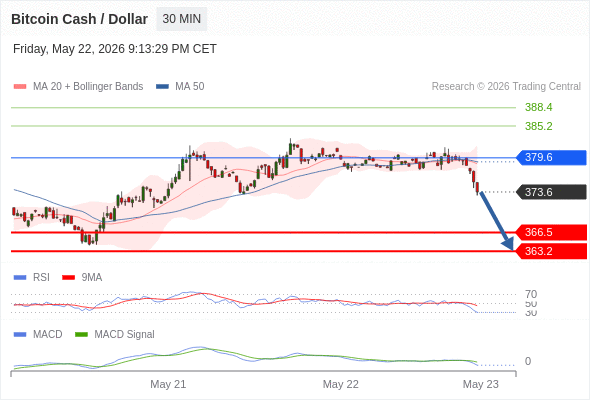The height and width of the screenshot is (400, 590).
Task: Select the 363.2 red target label
Action: point(551,251)
